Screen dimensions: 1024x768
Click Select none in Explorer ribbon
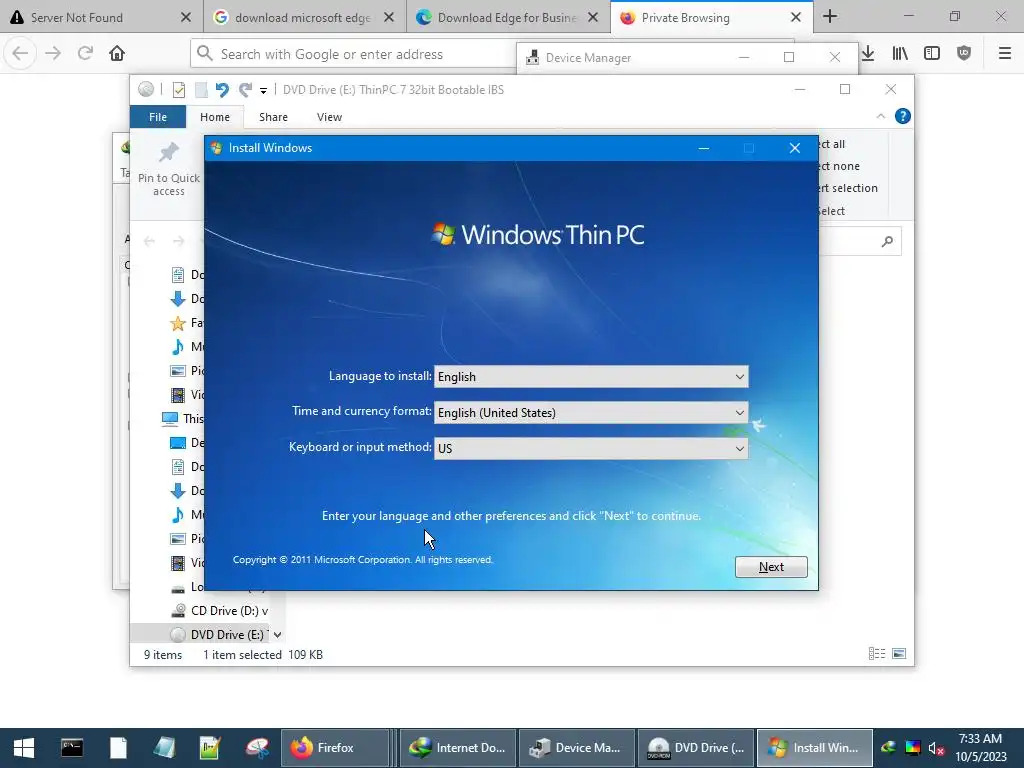(839, 166)
